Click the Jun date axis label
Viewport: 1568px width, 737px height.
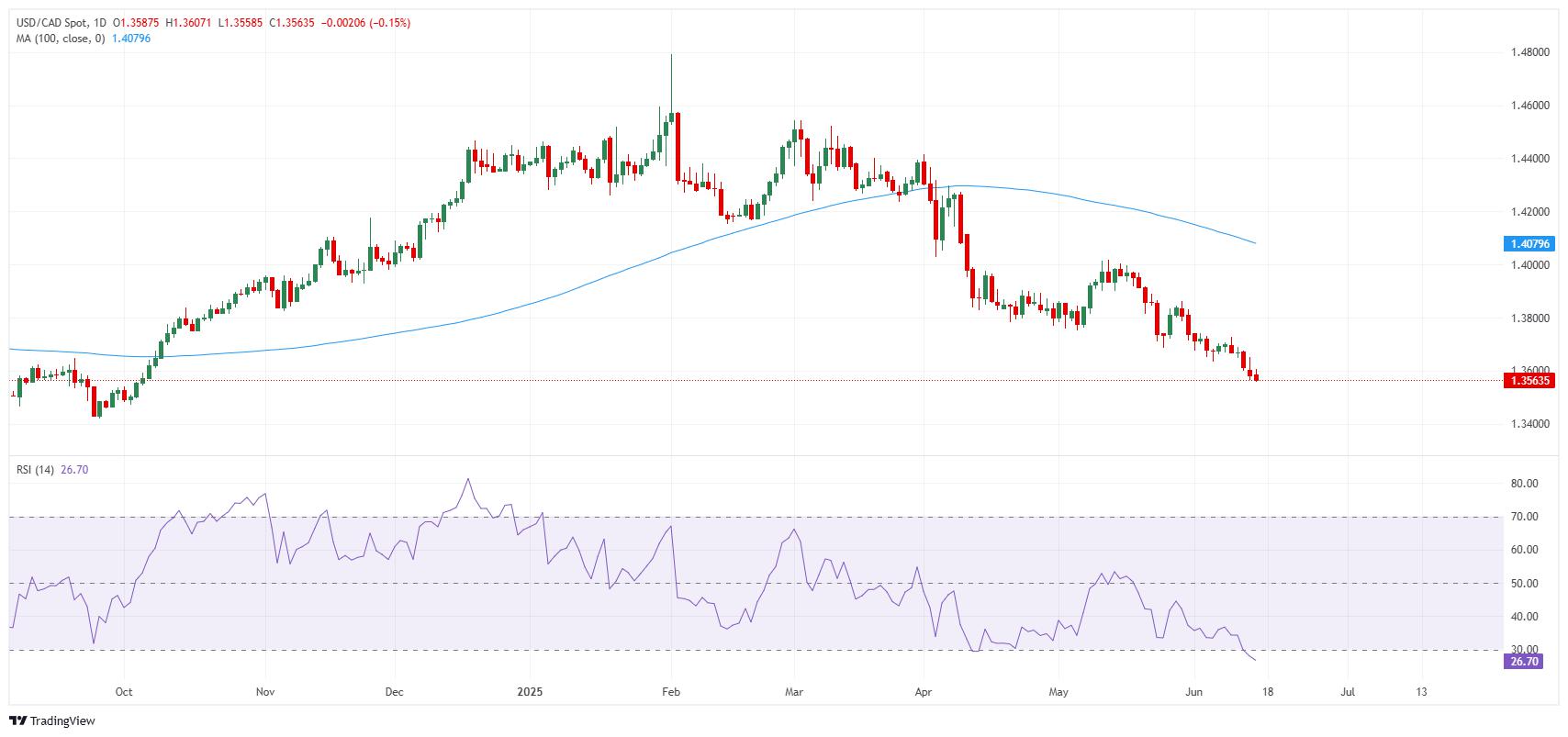(1194, 691)
